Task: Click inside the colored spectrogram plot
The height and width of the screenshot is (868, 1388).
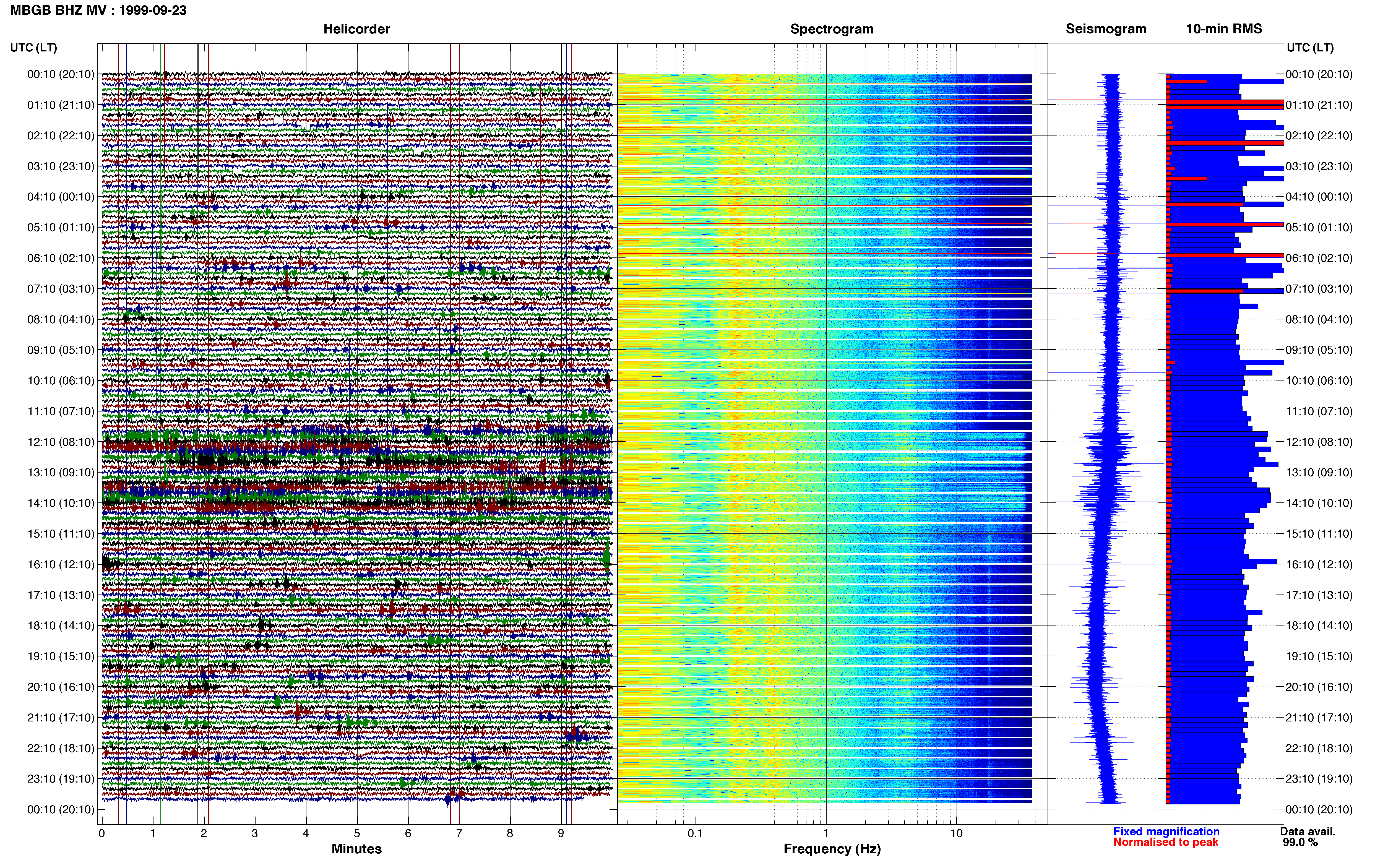Action: click(824, 438)
